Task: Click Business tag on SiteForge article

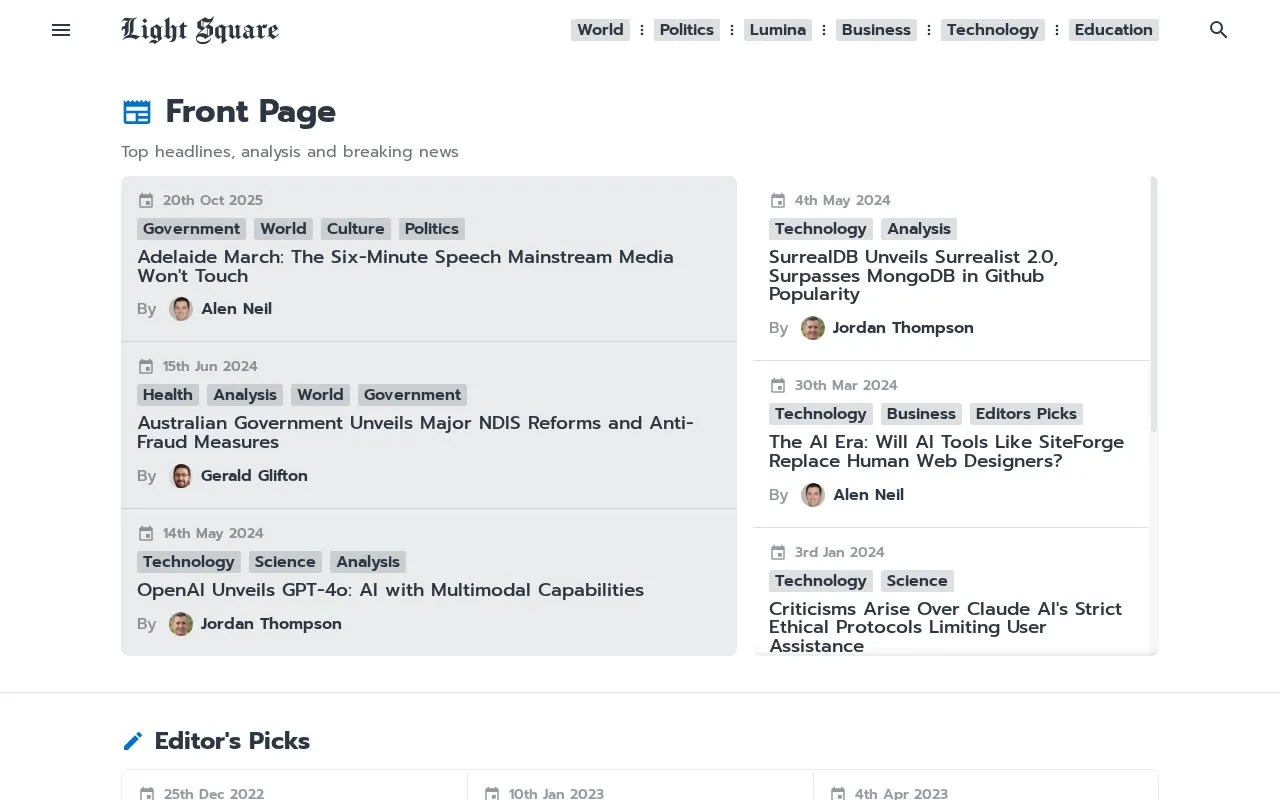Action: (x=921, y=414)
